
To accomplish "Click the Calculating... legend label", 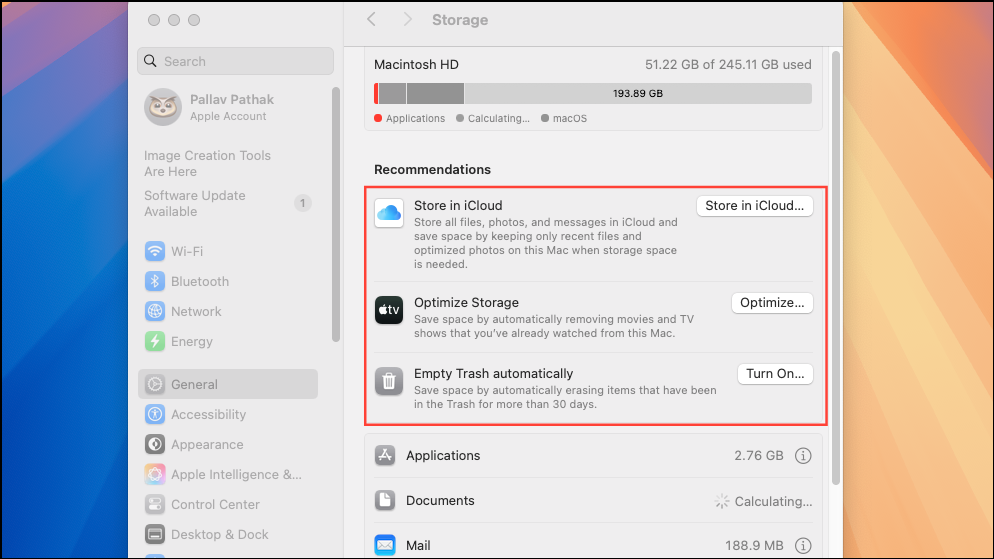I will pos(498,119).
